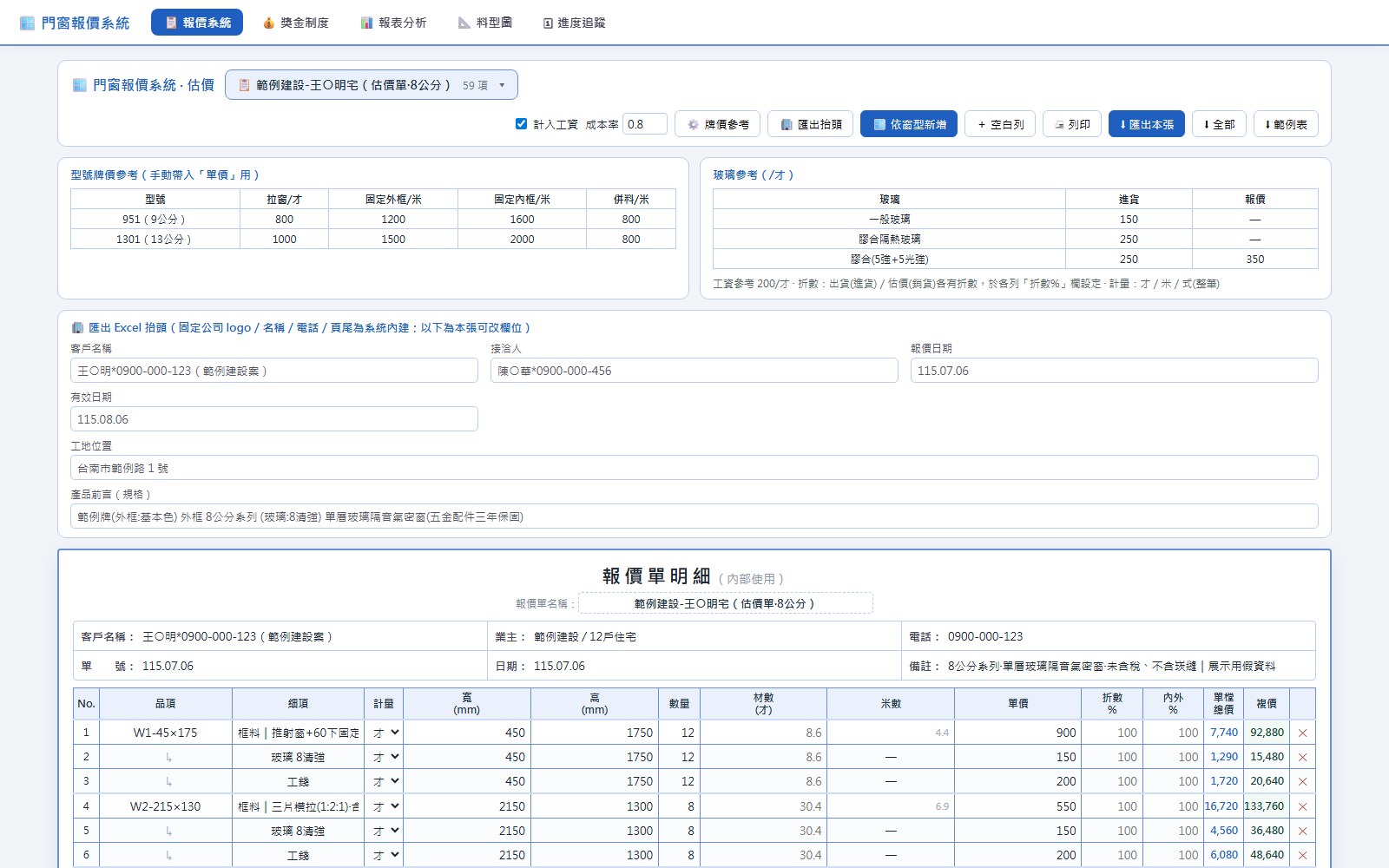Screen dimensions: 1389x868
Task: Click the 一般玻璃 glass row
Action: coord(1016,219)
